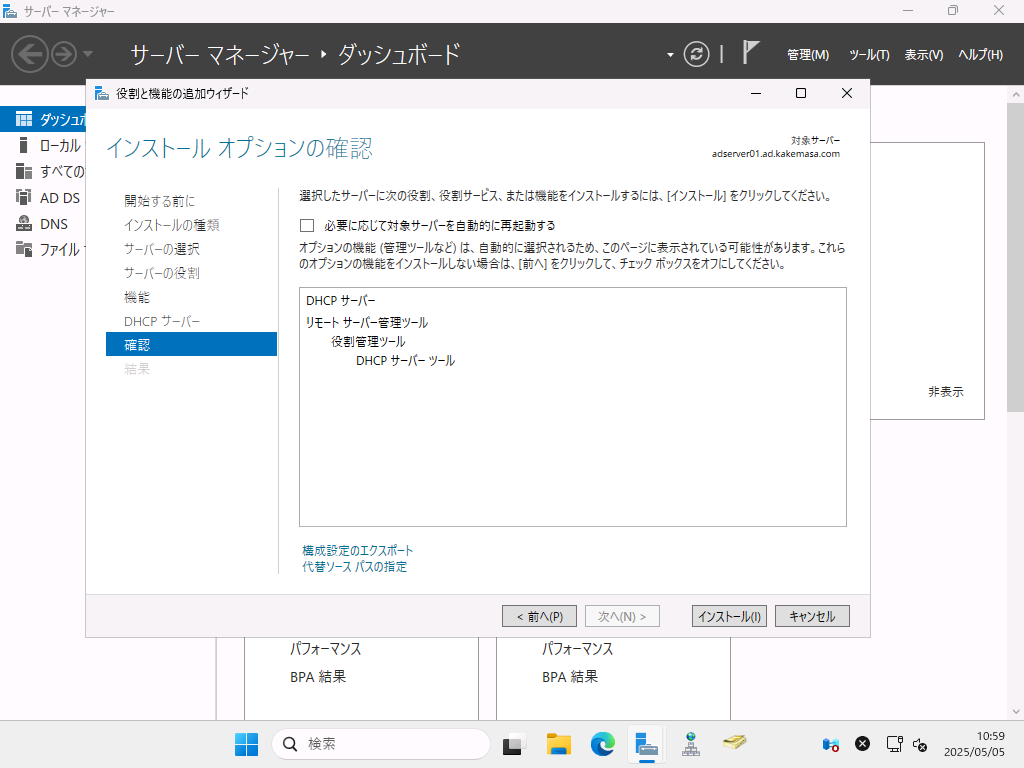
Task: Go to サーバーの選択 wizard step
Action: [x=161, y=249]
